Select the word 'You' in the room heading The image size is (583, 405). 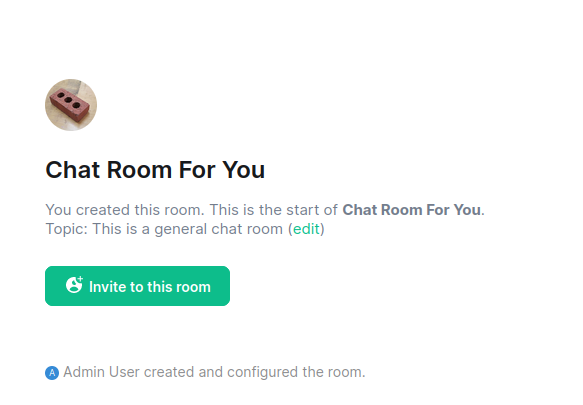point(244,170)
